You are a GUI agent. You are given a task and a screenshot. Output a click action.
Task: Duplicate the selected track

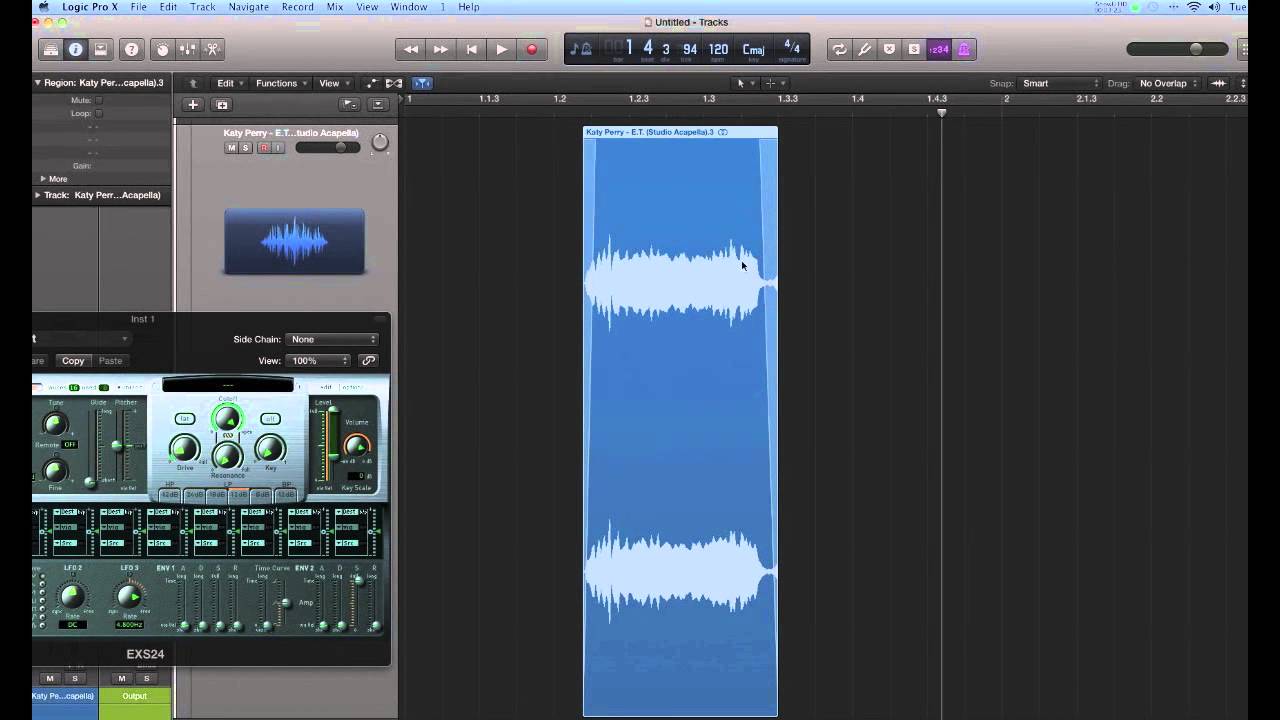pos(222,104)
